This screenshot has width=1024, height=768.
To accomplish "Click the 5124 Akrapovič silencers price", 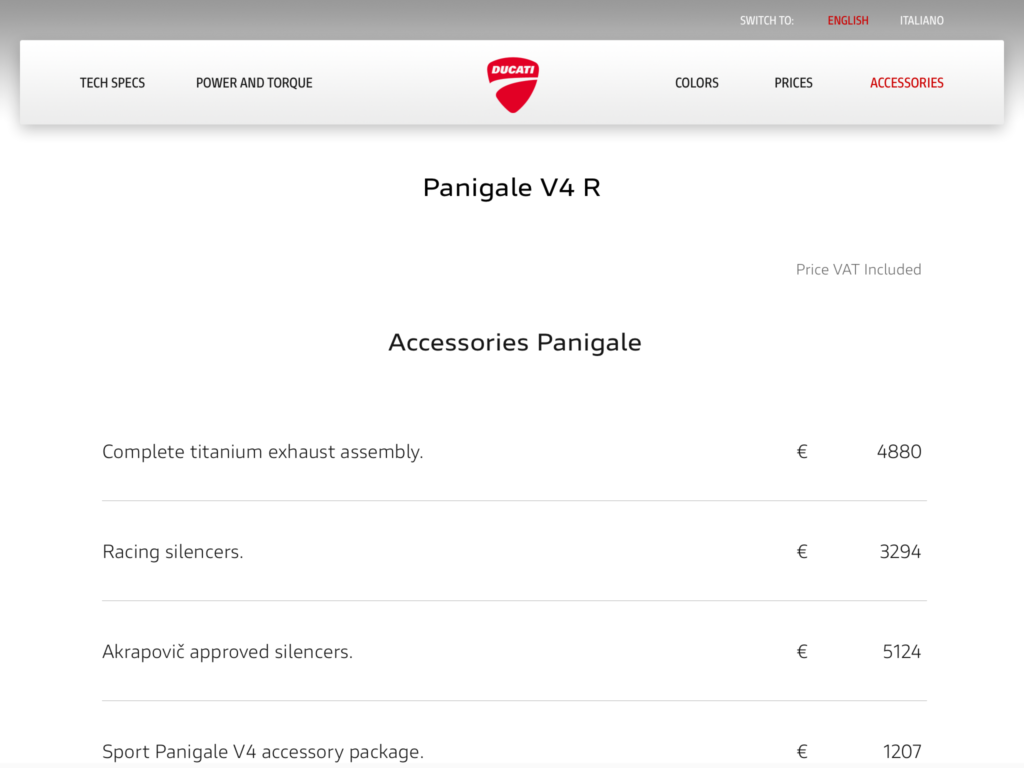I will point(902,652).
